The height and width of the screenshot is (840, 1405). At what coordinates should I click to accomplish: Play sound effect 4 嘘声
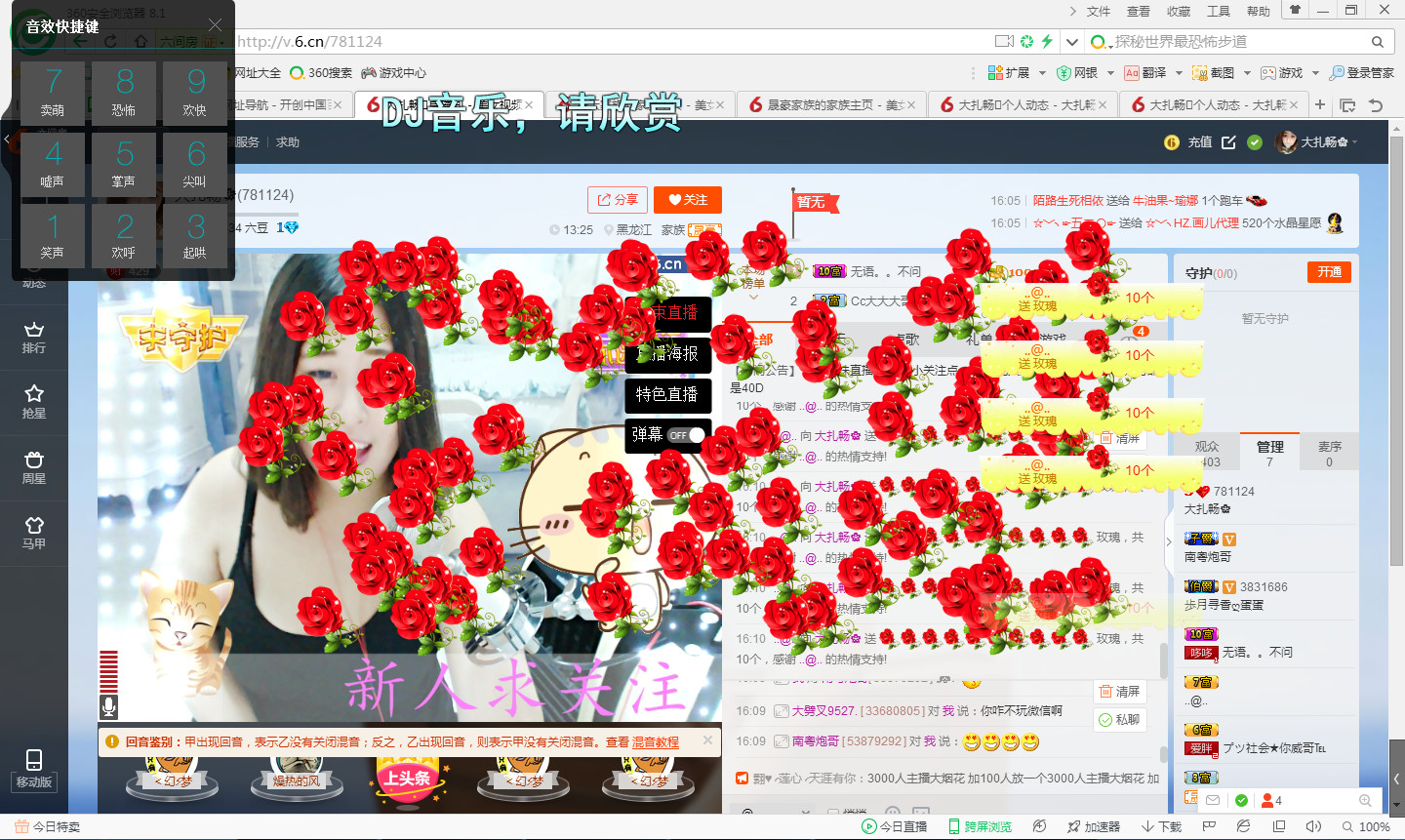(53, 163)
